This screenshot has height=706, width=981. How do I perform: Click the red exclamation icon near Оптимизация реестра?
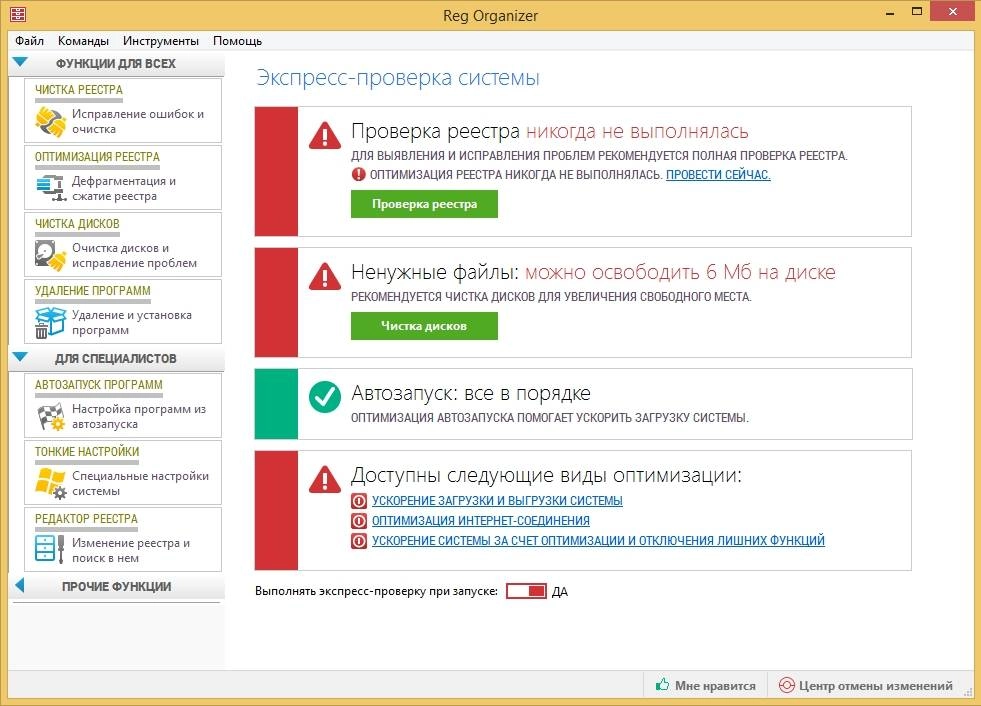358,175
